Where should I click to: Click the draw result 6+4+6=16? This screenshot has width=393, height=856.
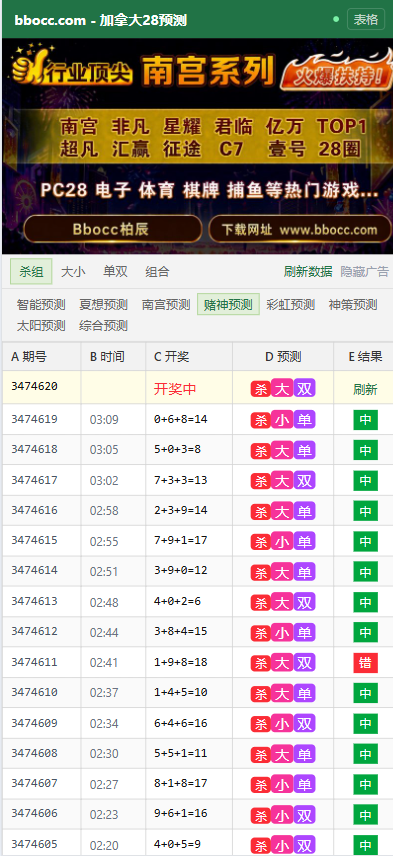pyautogui.click(x=181, y=723)
